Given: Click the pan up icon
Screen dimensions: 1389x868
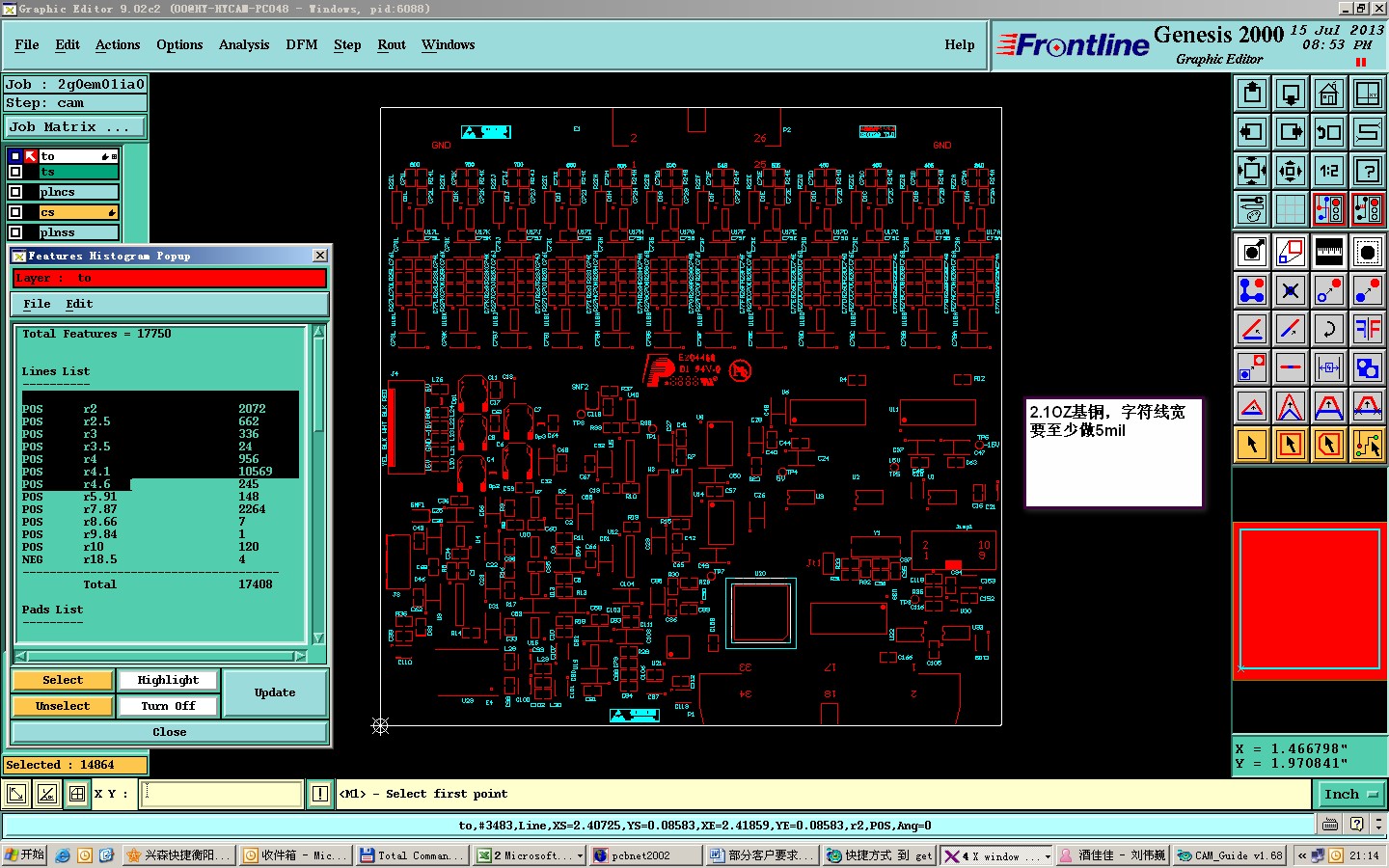Looking at the screenshot, I should [1252, 94].
